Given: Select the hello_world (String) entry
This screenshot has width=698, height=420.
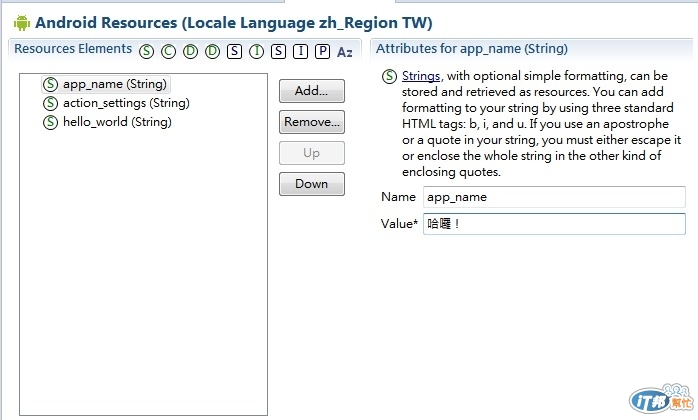Looking at the screenshot, I should [116, 122].
